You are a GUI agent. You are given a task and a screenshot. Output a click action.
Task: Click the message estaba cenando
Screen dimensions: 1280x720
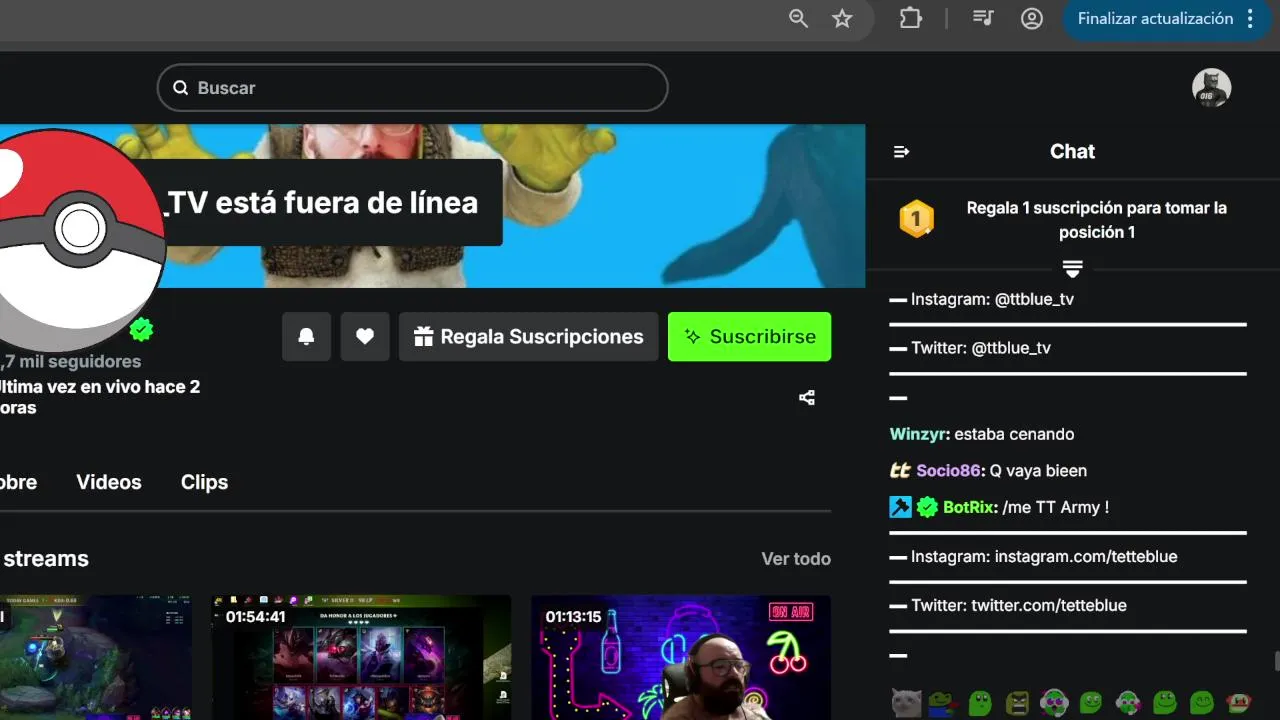pyautogui.click(x=1014, y=434)
